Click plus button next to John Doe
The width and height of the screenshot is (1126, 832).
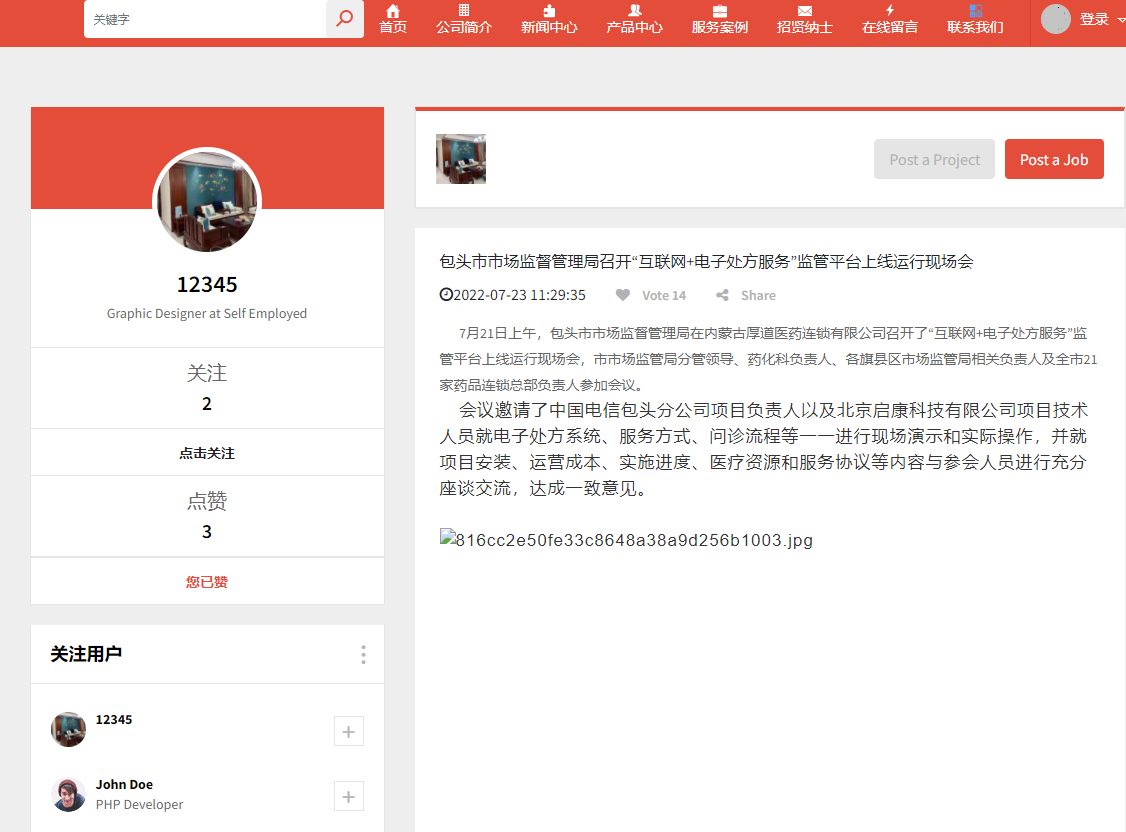point(348,796)
